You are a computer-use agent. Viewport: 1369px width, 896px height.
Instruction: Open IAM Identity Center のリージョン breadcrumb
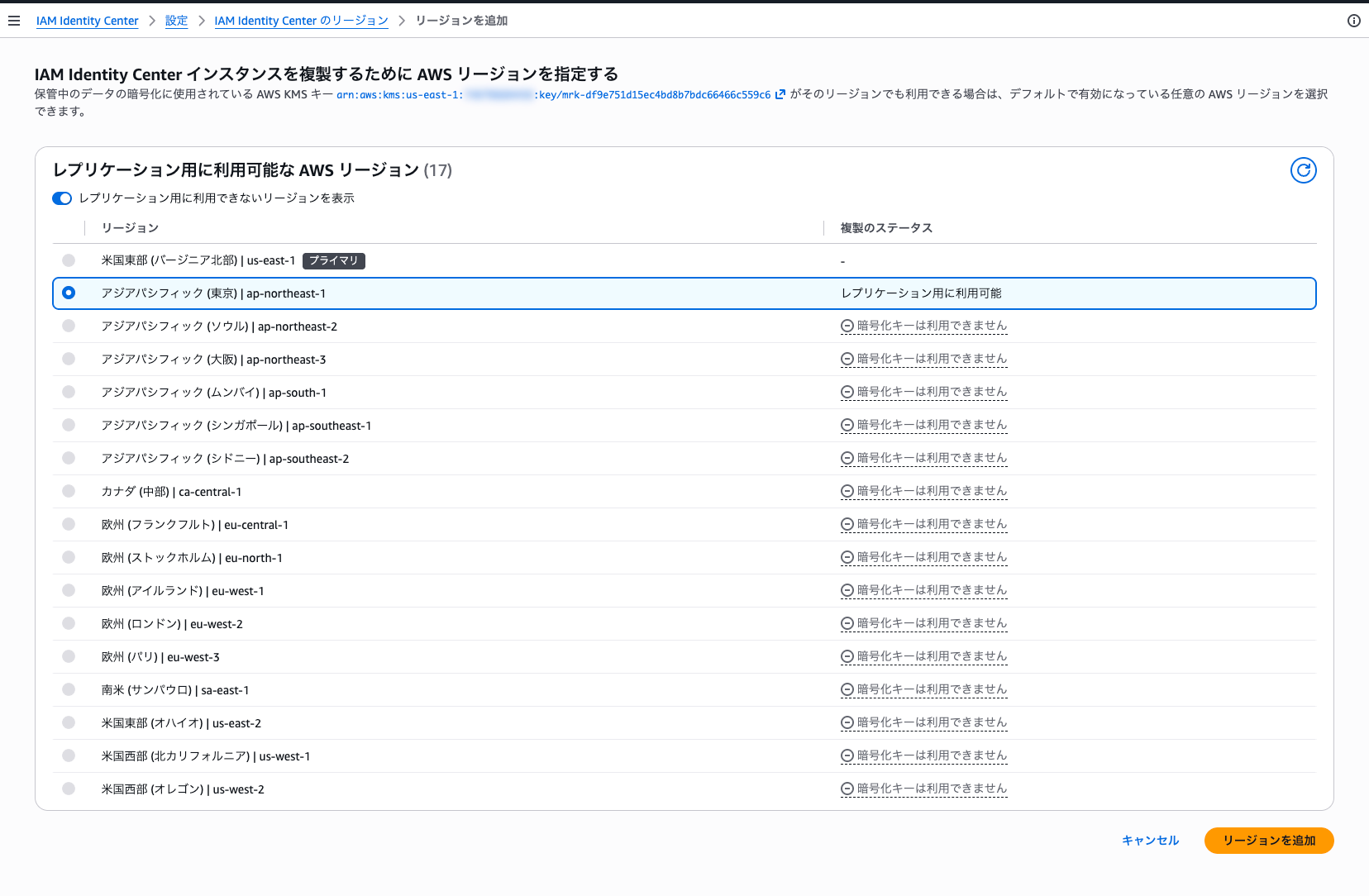(x=302, y=21)
